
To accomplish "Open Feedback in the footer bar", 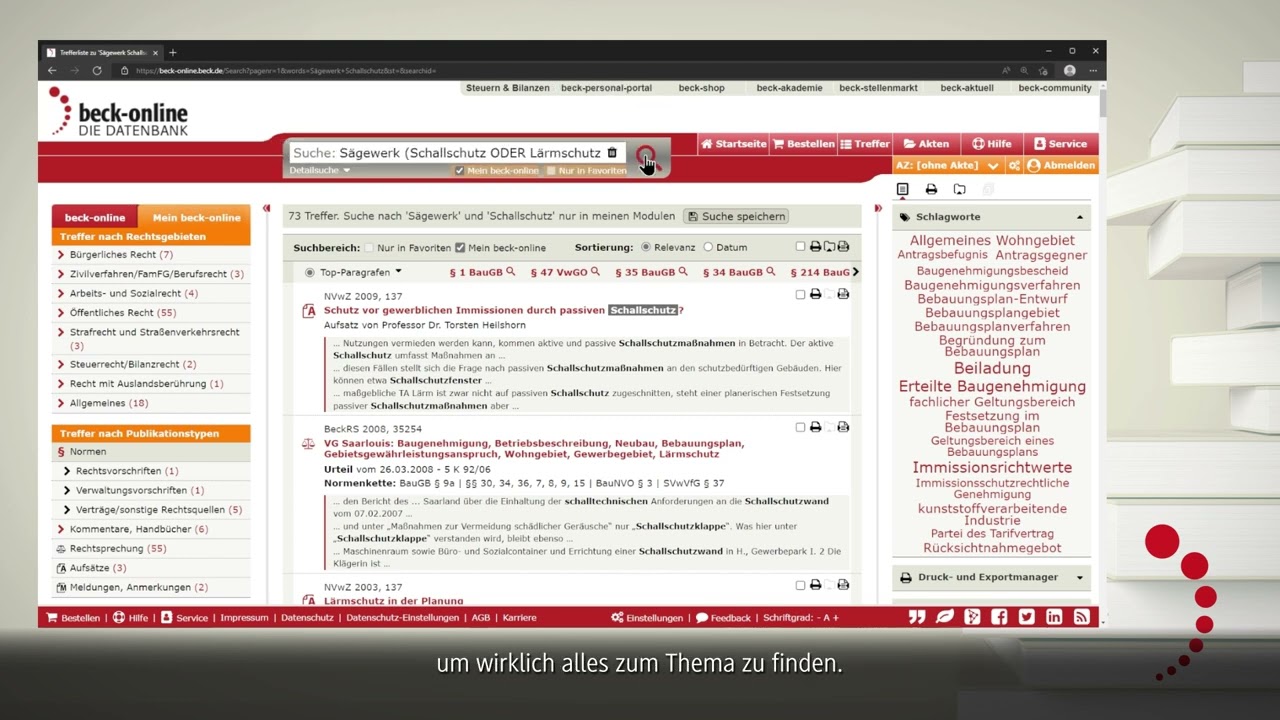I will click(x=723, y=618).
